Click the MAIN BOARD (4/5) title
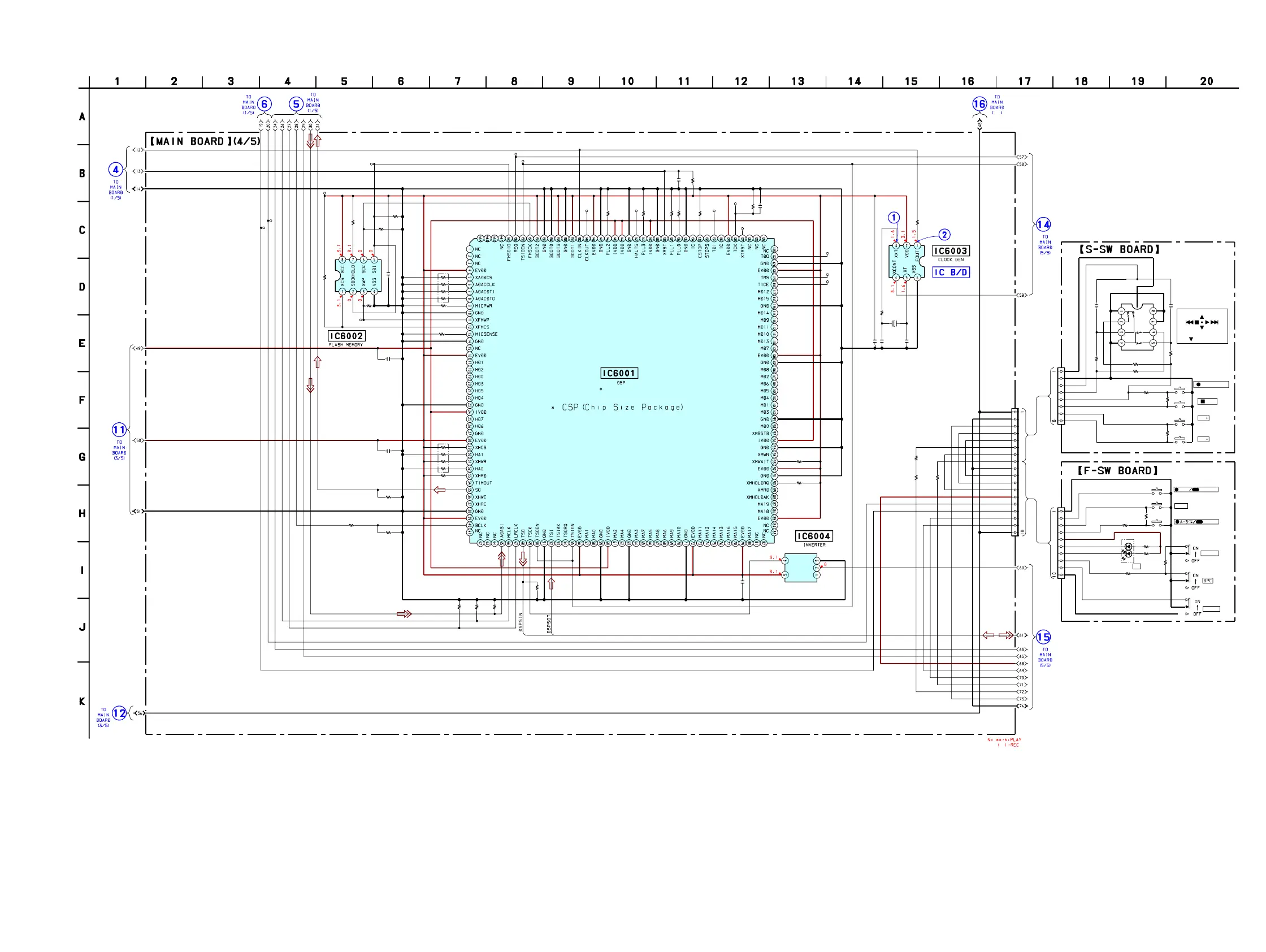Image resolution: width=1266 pixels, height=952 pixels. 205,141
